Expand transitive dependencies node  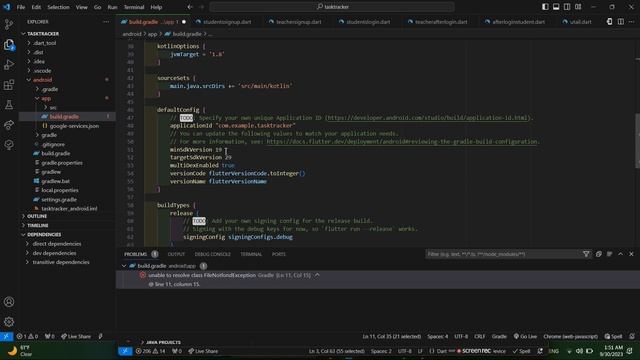61,262
